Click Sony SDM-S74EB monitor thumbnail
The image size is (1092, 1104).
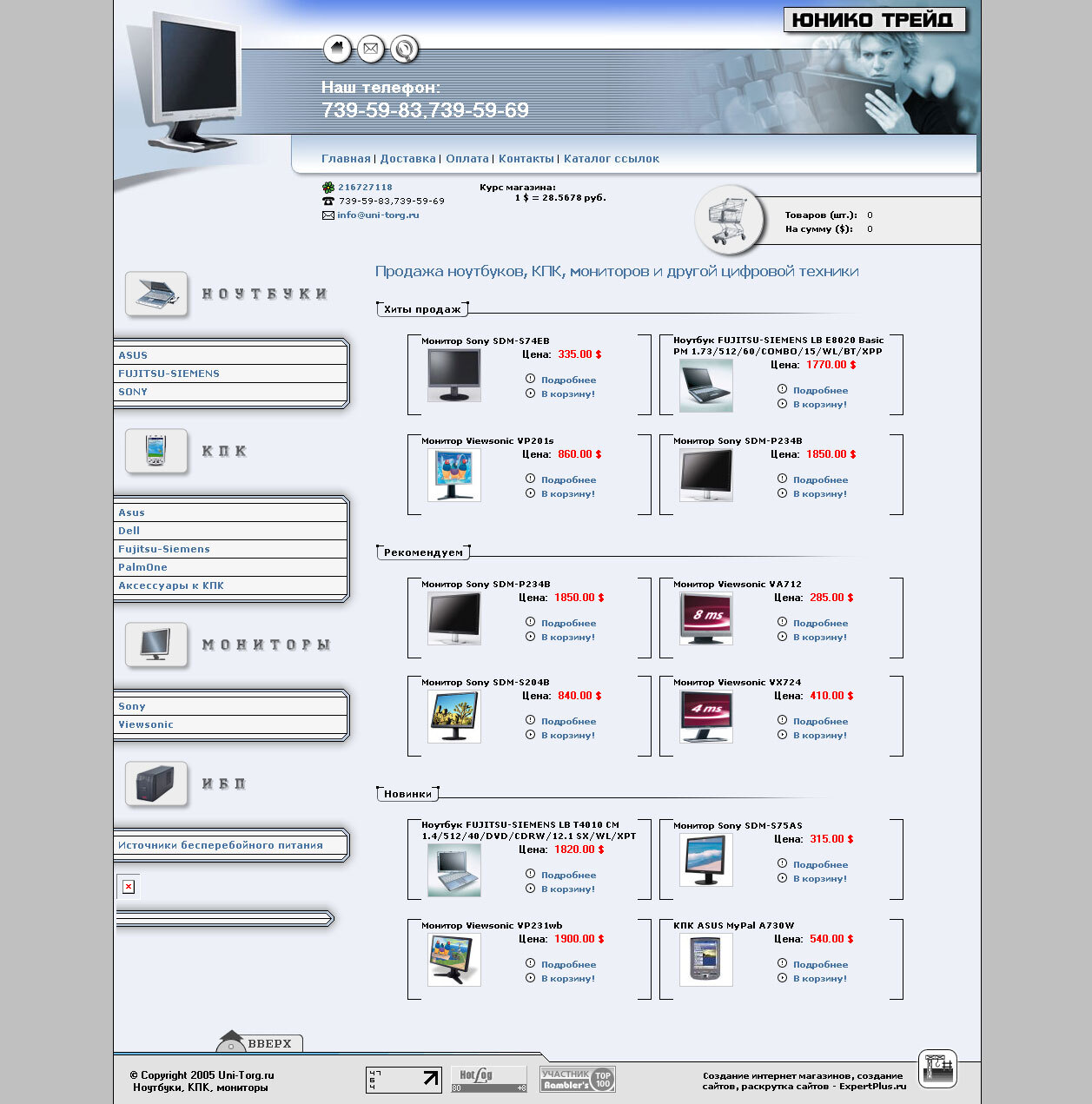(x=453, y=375)
